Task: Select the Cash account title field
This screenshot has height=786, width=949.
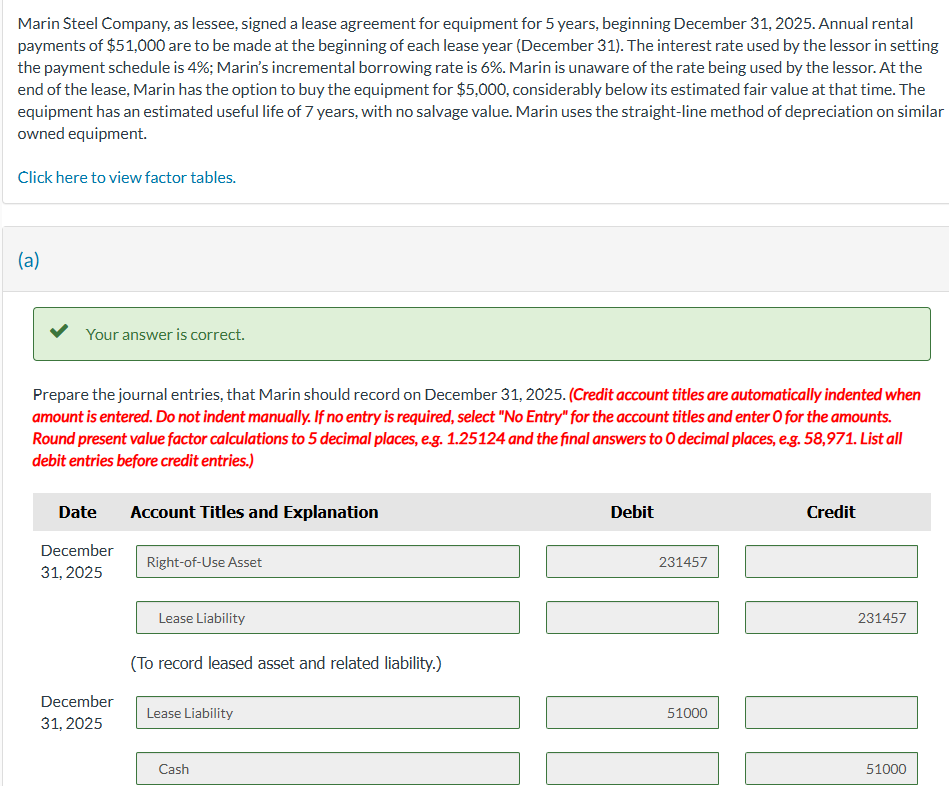Action: coord(327,768)
